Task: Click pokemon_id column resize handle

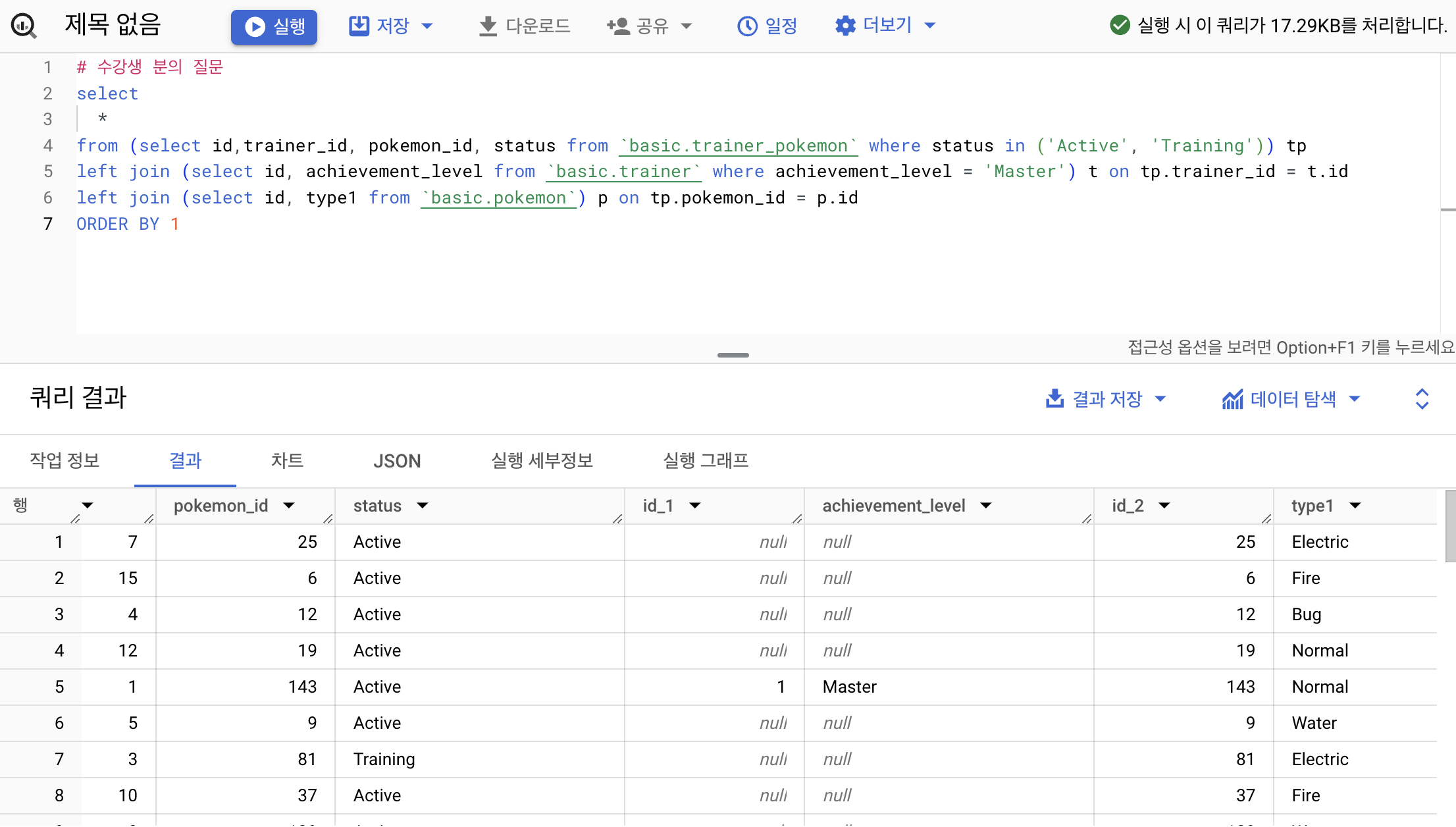Action: click(x=328, y=518)
